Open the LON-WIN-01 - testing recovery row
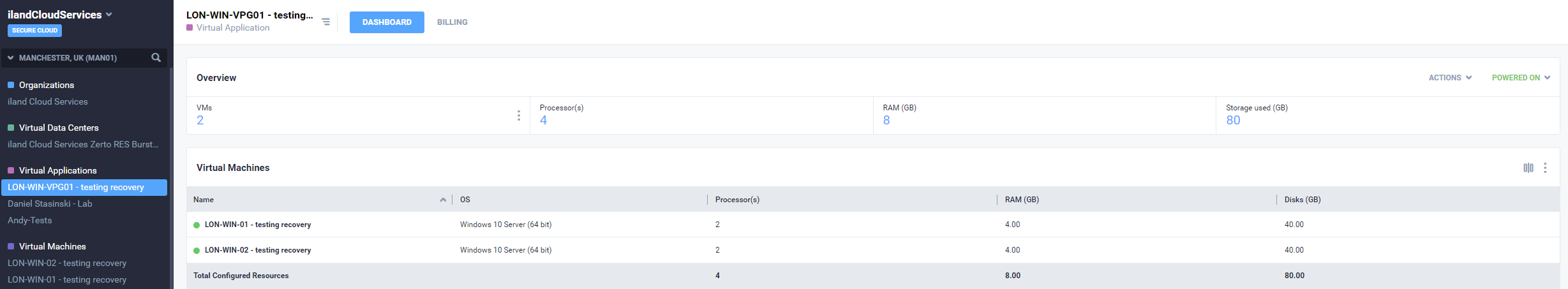The height and width of the screenshot is (289, 1568). pyautogui.click(x=258, y=225)
